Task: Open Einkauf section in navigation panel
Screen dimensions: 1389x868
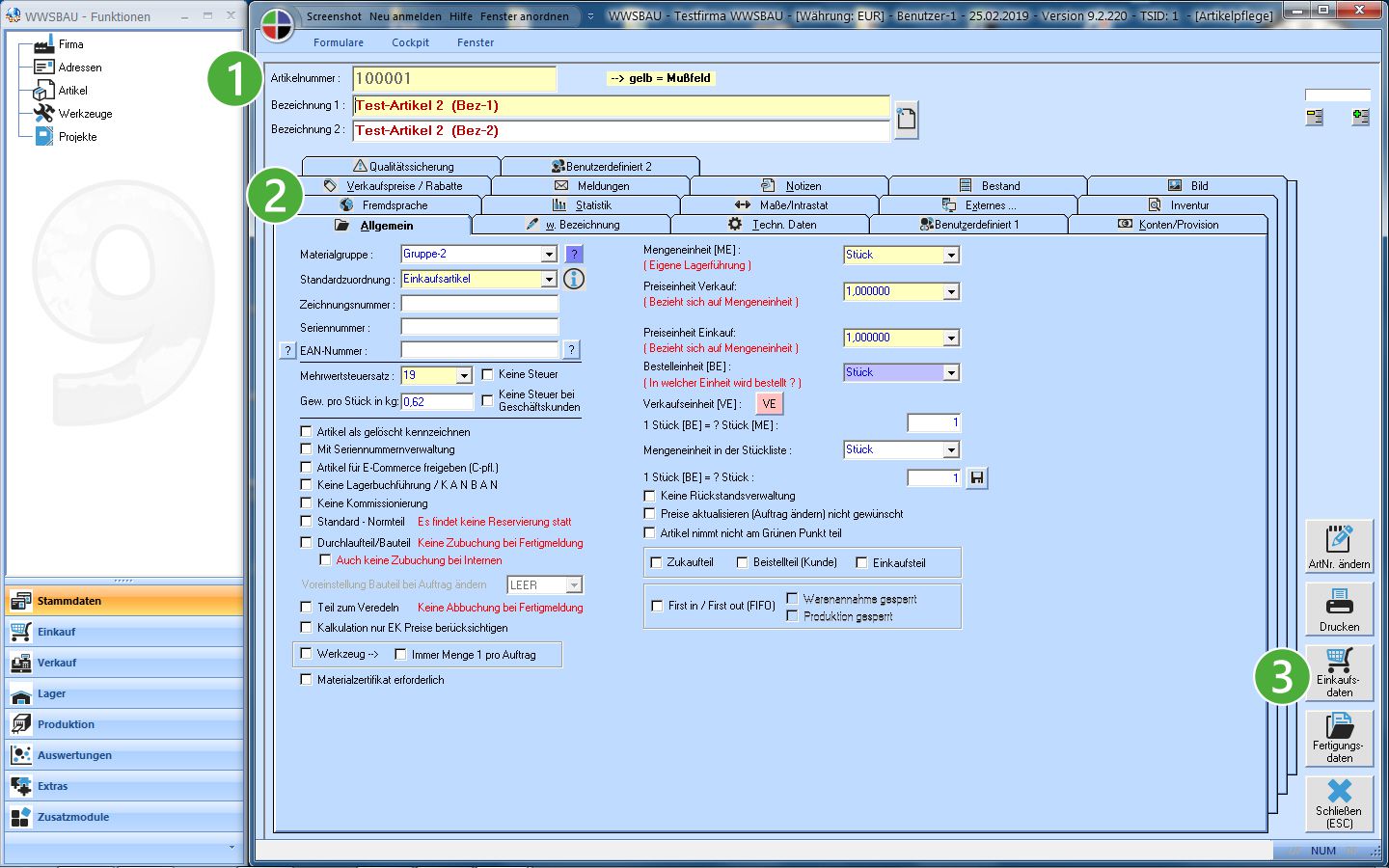Action: (124, 632)
